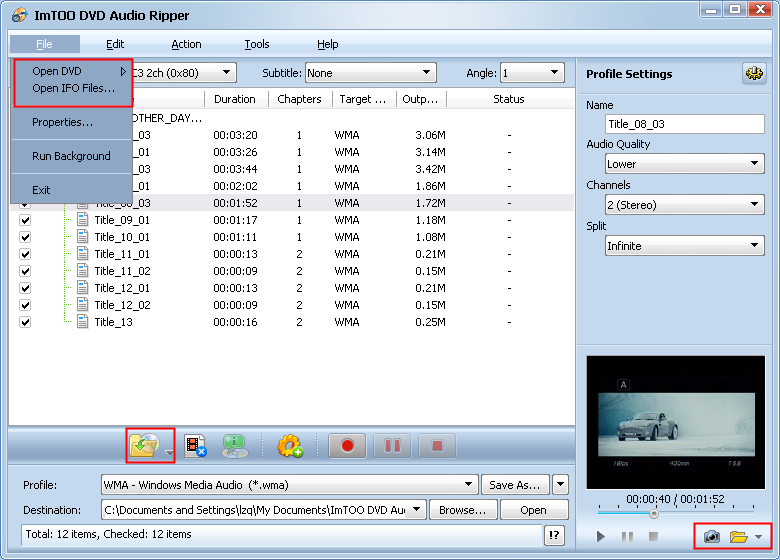Take a snapshot with the camera icon
Image resolution: width=780 pixels, height=560 pixels.
(x=712, y=537)
